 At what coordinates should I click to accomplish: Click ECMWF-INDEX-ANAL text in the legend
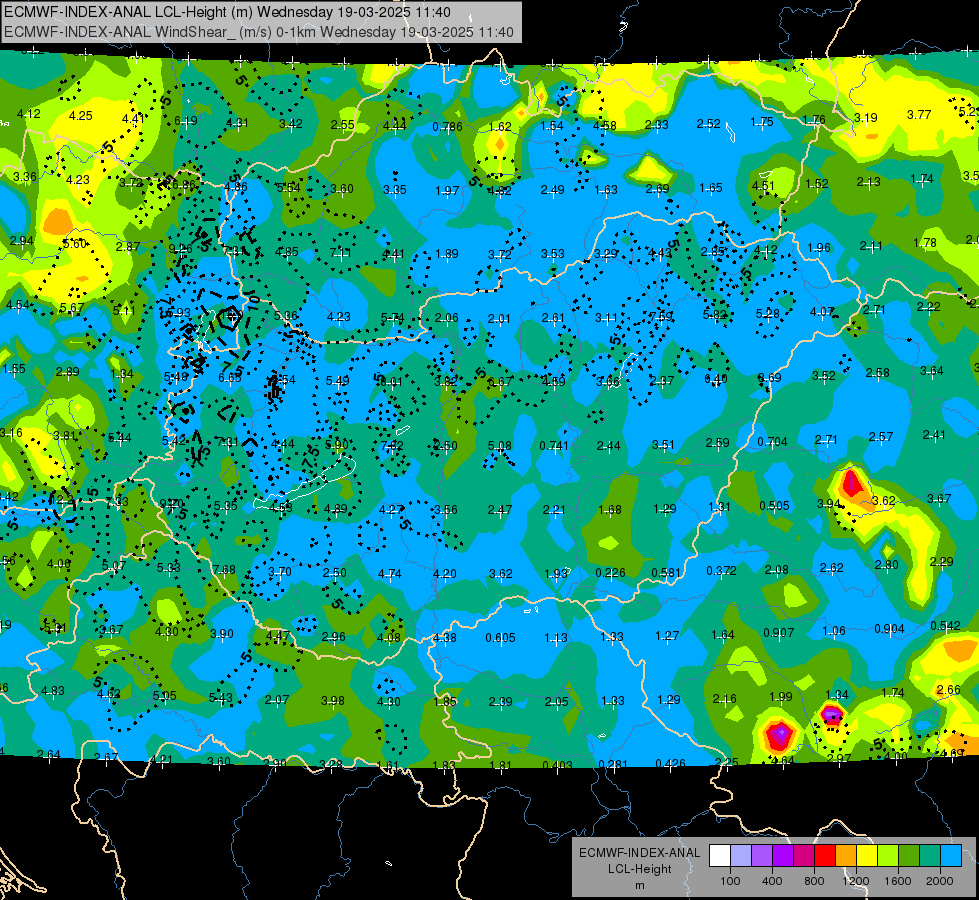pos(639,853)
